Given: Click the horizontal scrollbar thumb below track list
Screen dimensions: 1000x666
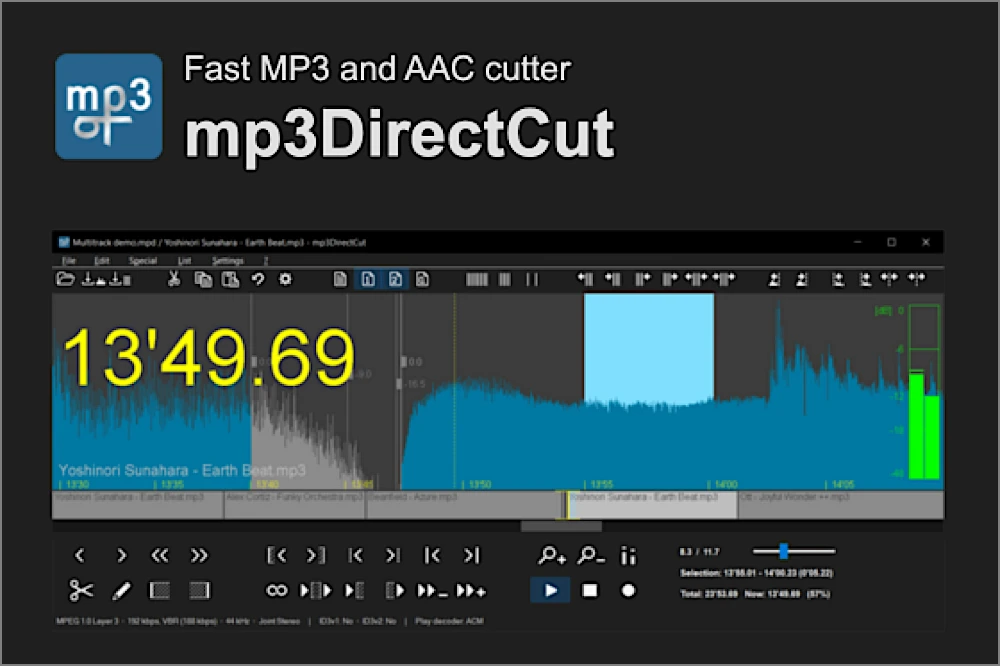Looking at the screenshot, I should point(561,526).
